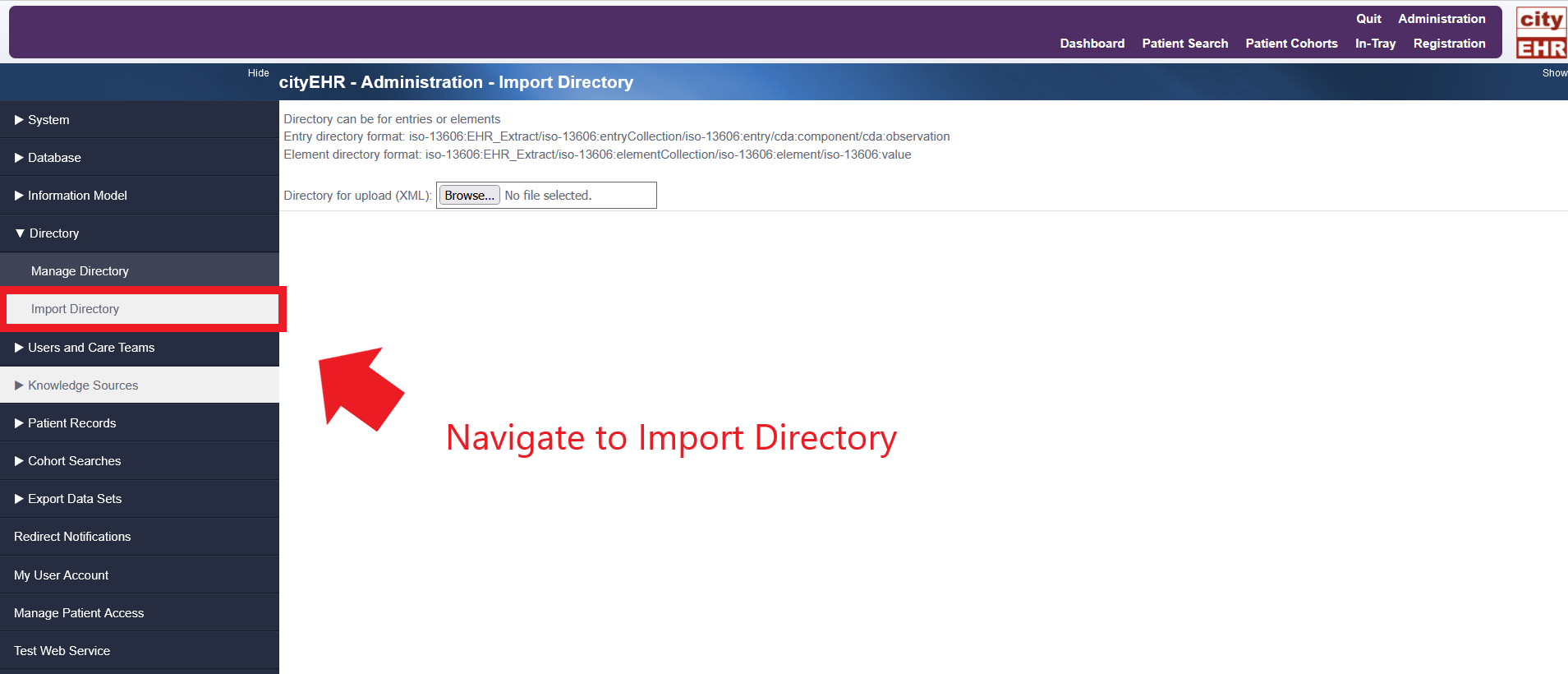Expand the Cohort Searches triangle
This screenshot has height=674, width=1568.
click(x=19, y=461)
